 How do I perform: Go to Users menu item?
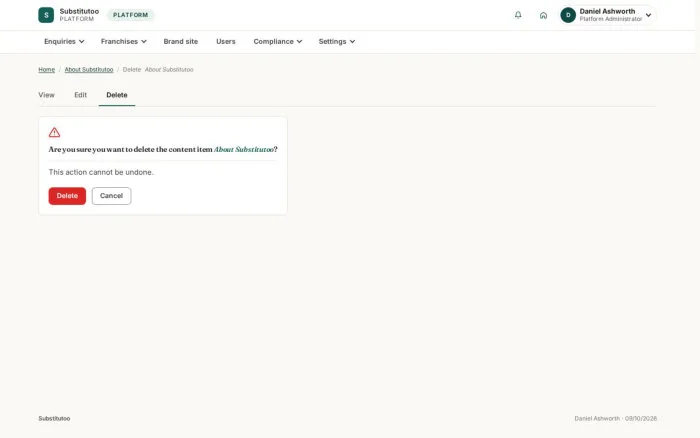point(225,42)
